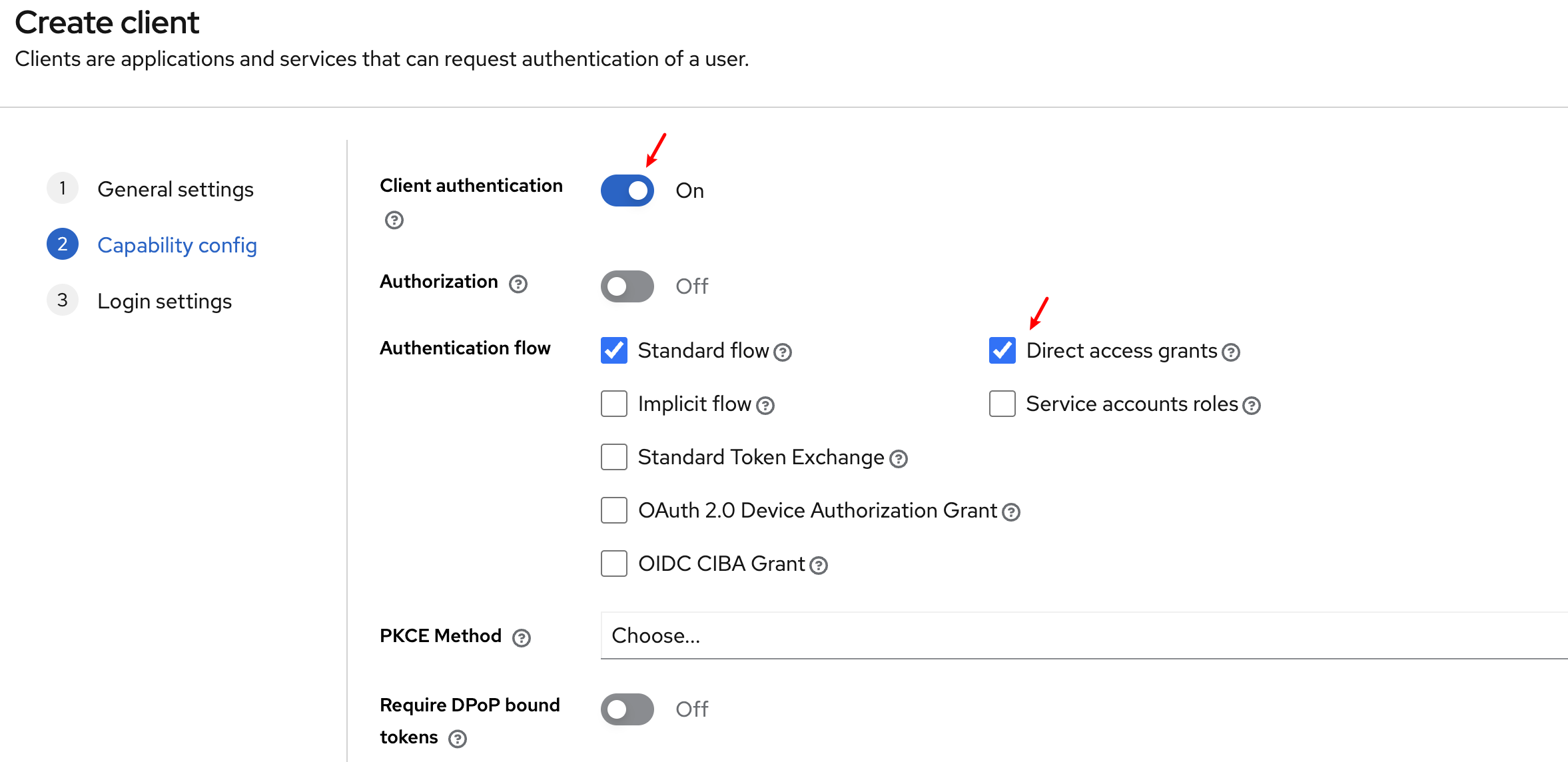Check the Implicit flow checkbox
Screen dimensions: 1568x762
click(613, 403)
